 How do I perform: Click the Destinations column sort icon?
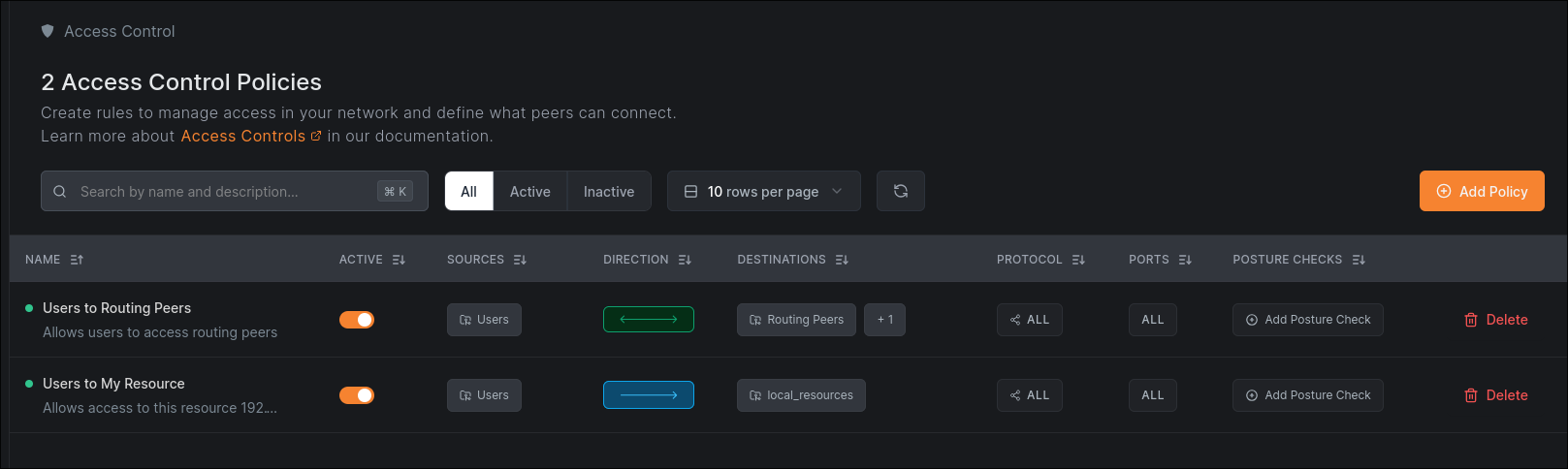pyautogui.click(x=842, y=260)
